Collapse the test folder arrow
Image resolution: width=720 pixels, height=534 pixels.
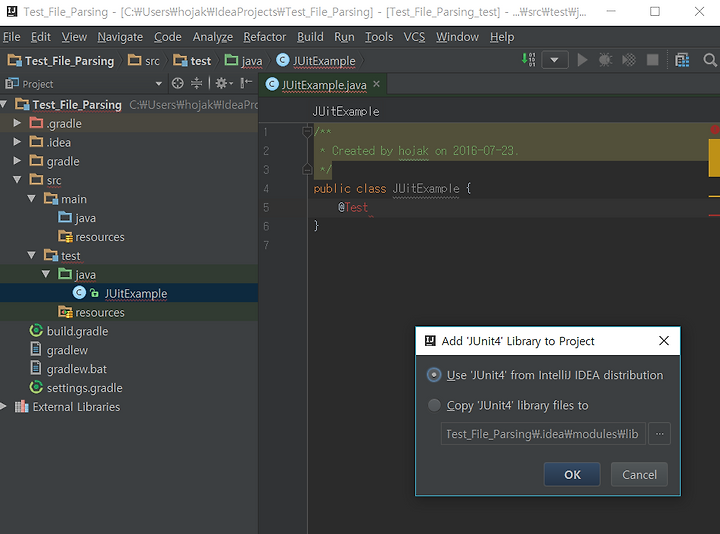(32, 255)
